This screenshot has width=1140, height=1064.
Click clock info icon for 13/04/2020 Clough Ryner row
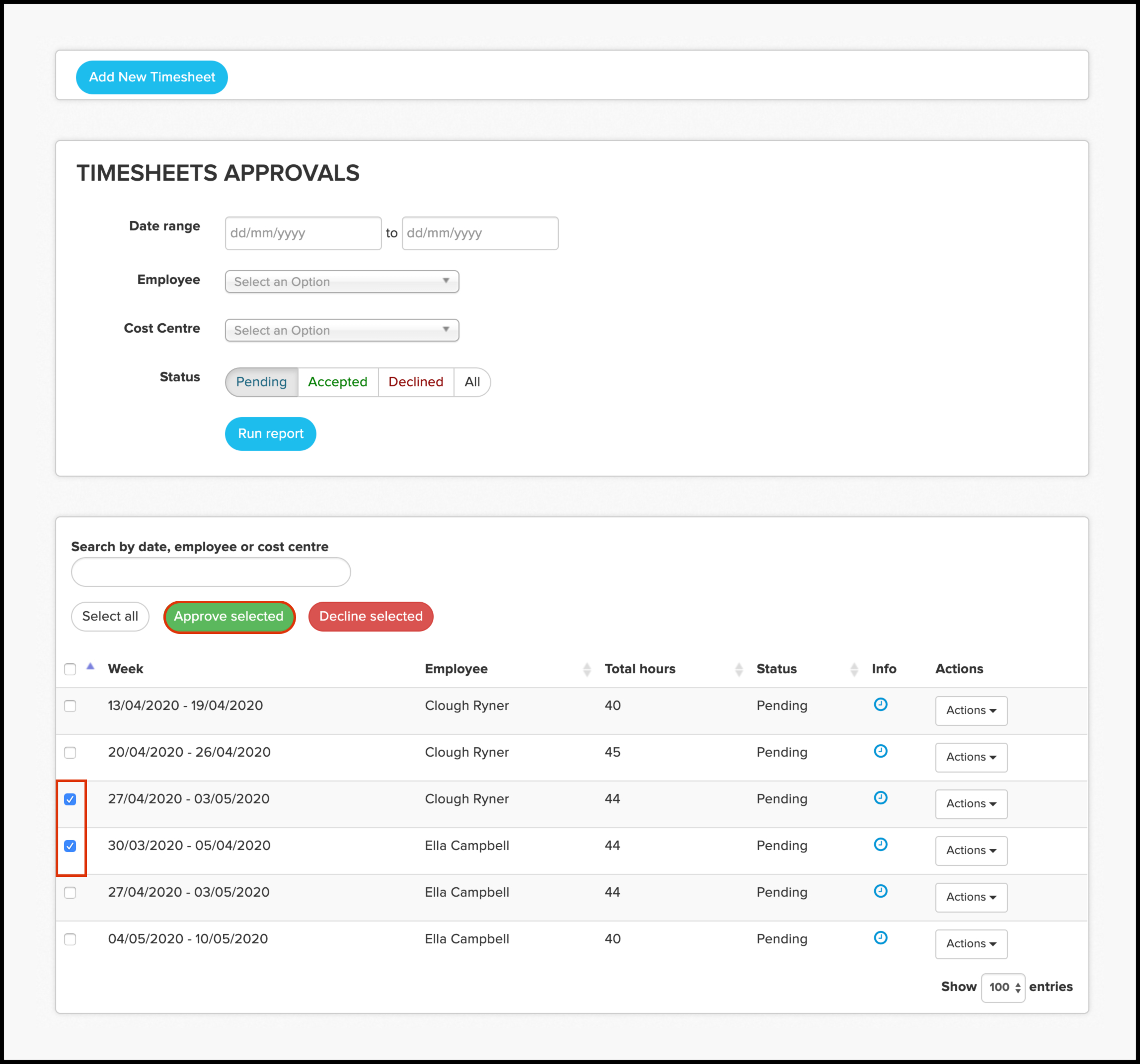coord(880,704)
